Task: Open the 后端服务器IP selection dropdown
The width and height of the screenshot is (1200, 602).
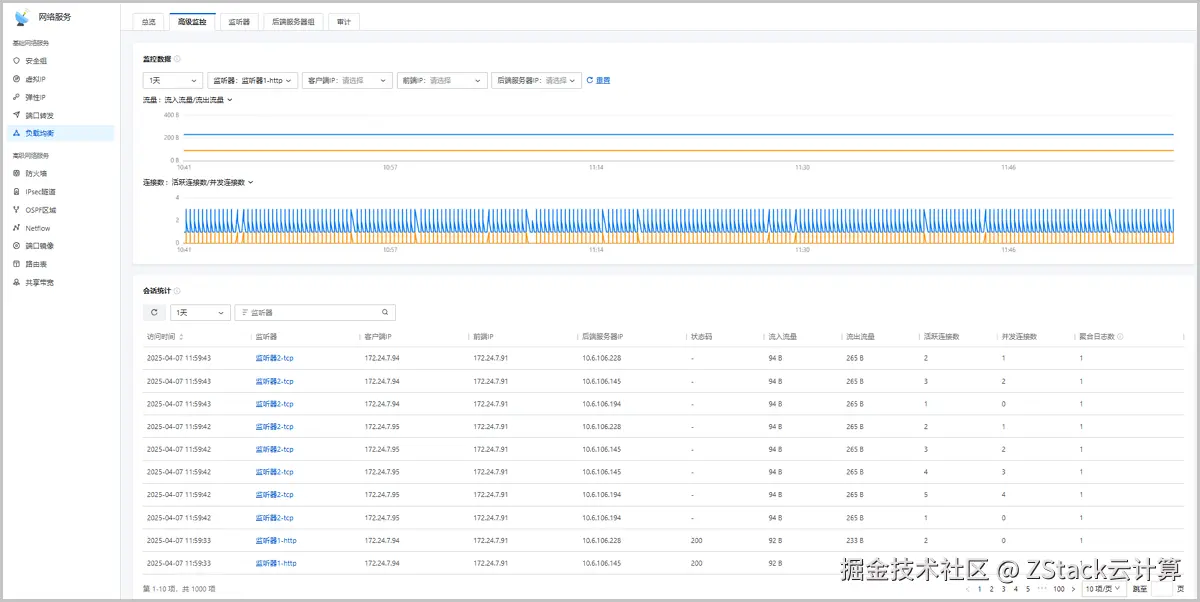Action: point(537,80)
